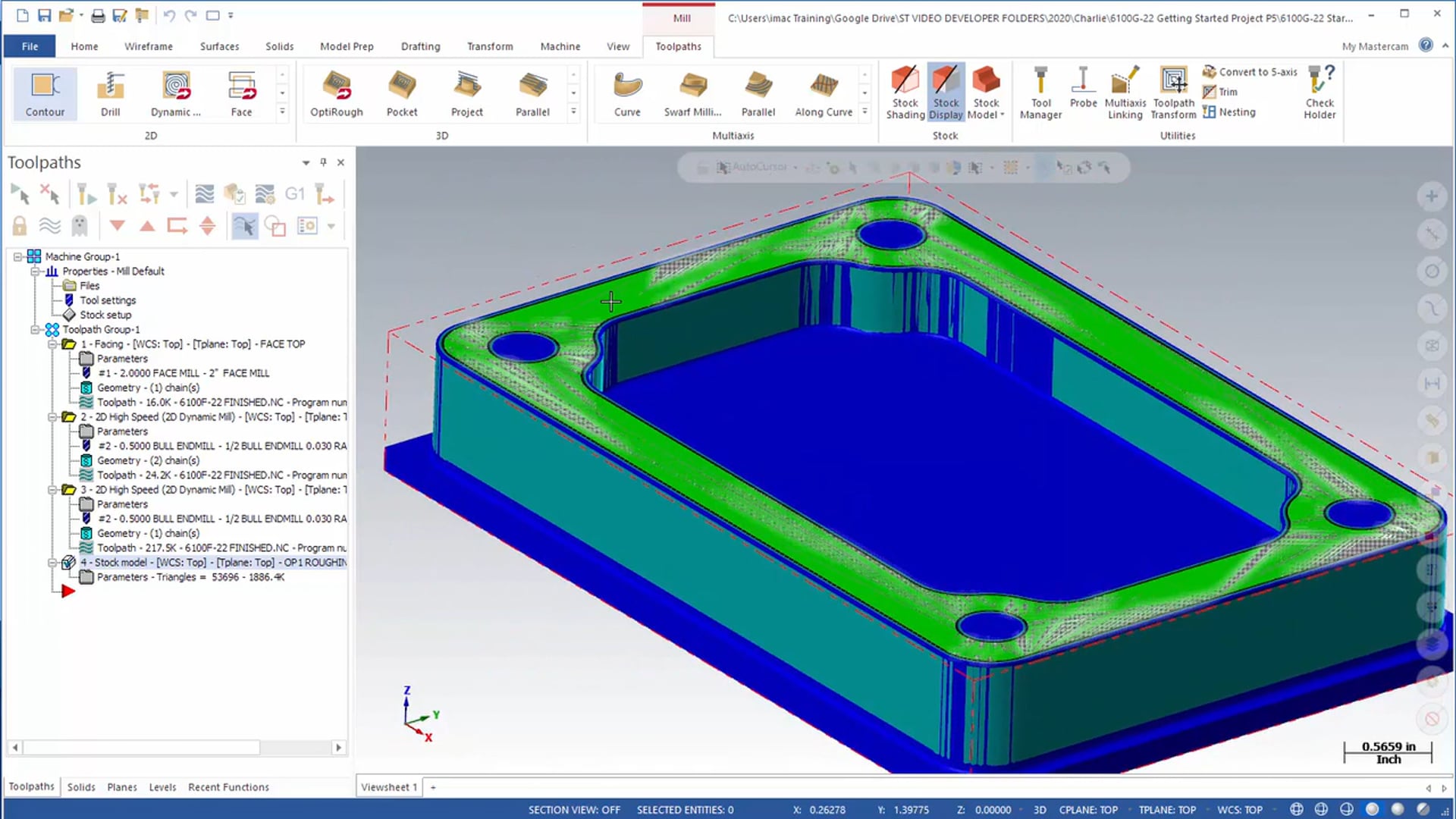This screenshot has width=1456, height=819.
Task: Save the file from quick access toolbar
Action: (x=44, y=15)
